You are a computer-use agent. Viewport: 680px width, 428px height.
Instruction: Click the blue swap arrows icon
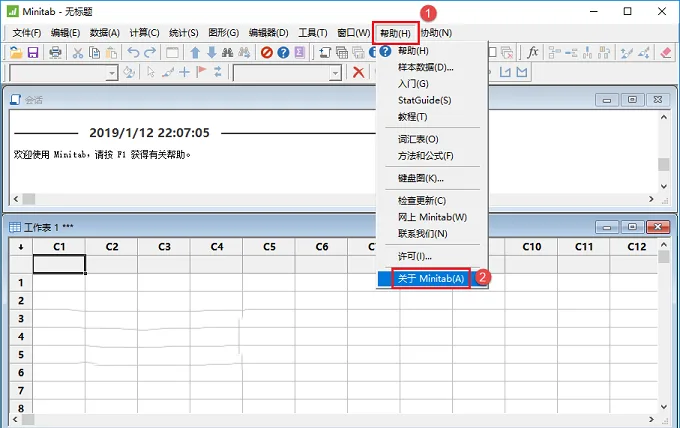click(218, 72)
